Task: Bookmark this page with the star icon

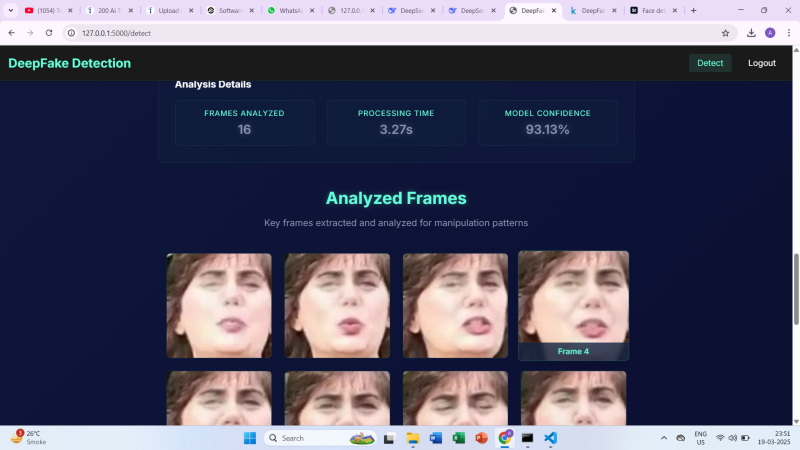Action: (x=725, y=32)
